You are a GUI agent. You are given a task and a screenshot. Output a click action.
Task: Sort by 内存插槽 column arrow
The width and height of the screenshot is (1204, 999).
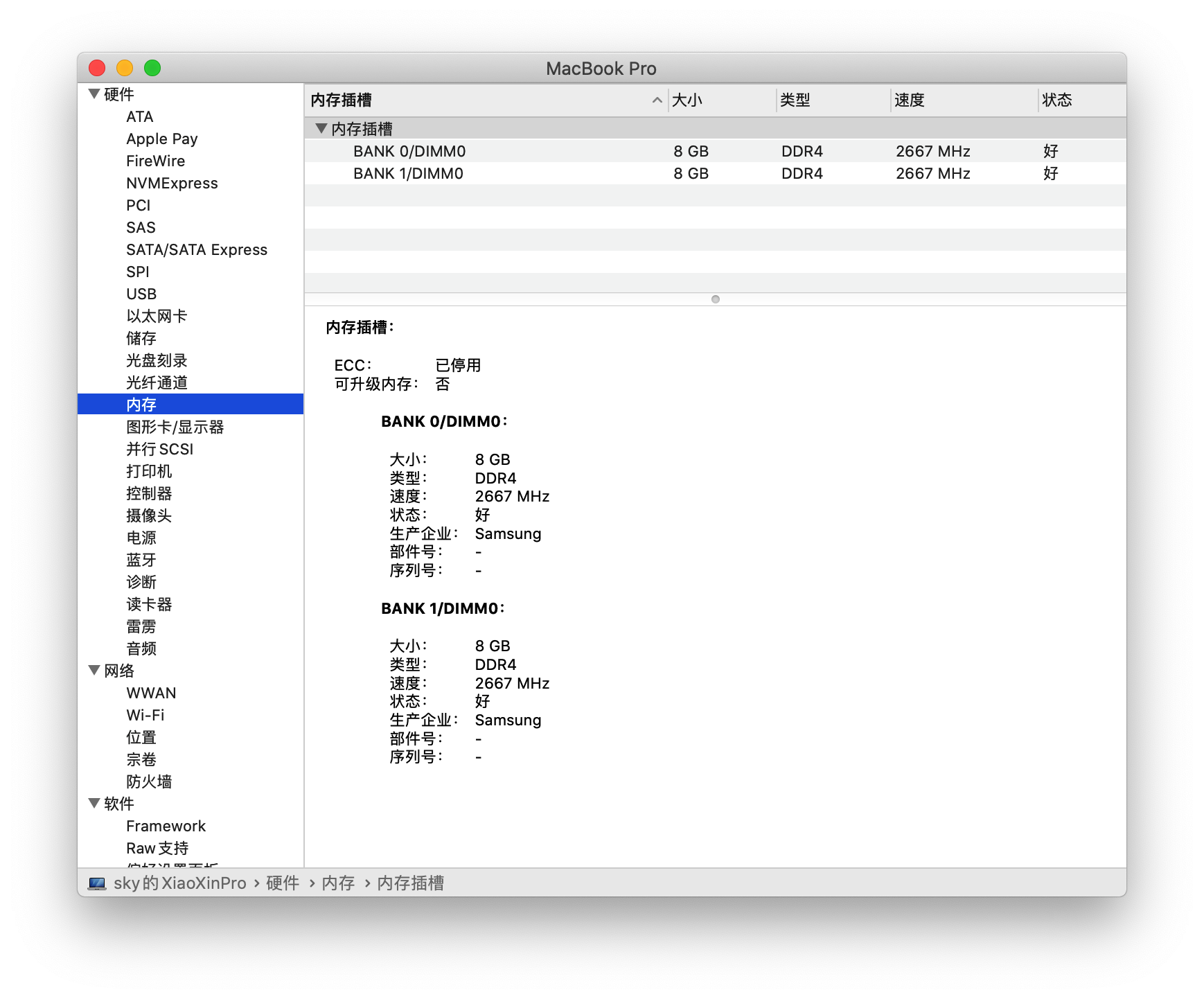click(x=657, y=100)
